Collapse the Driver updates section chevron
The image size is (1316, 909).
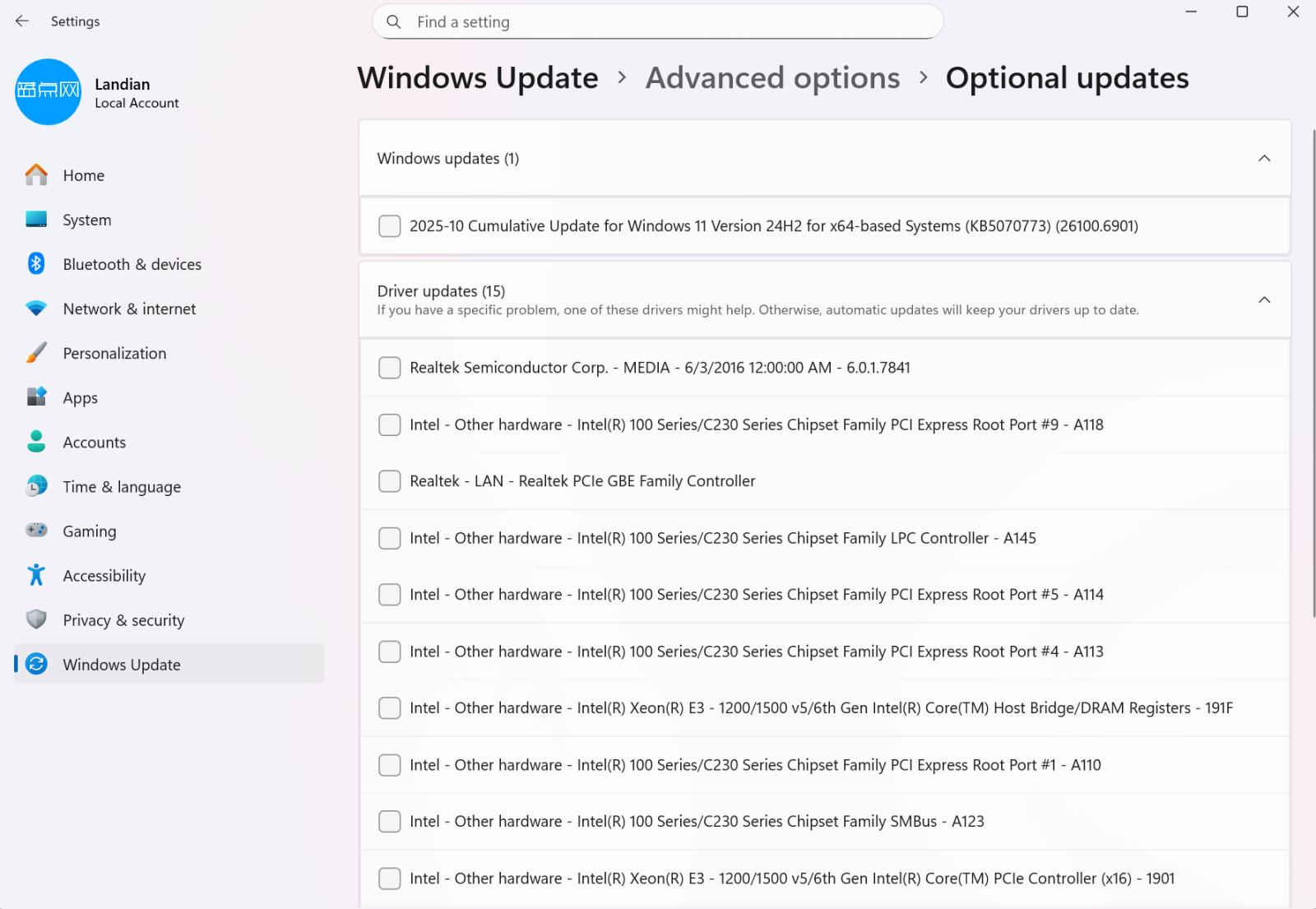(1263, 300)
